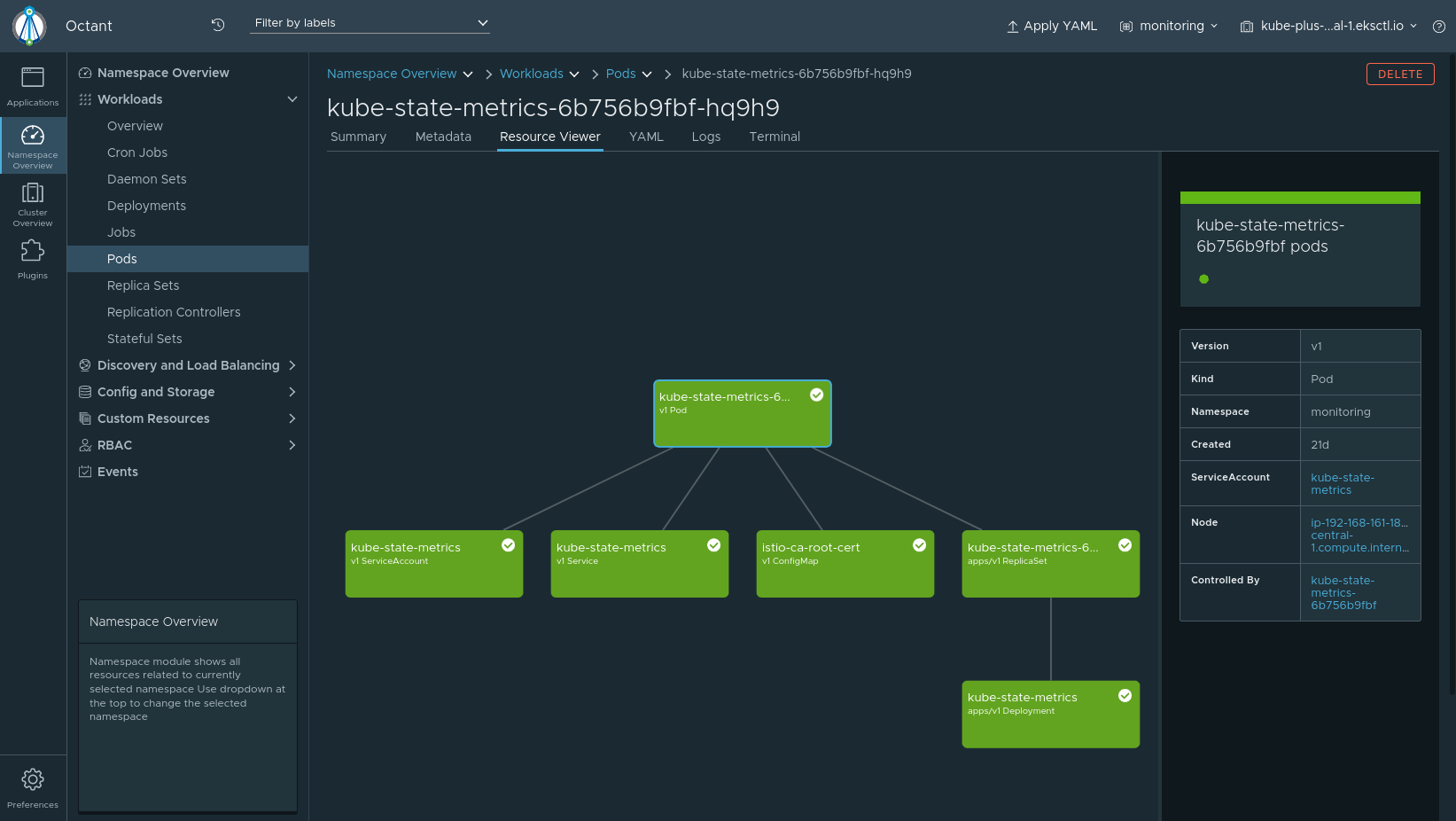The height and width of the screenshot is (821, 1456).
Task: Click Deployment node status checkmark
Action: [1125, 696]
